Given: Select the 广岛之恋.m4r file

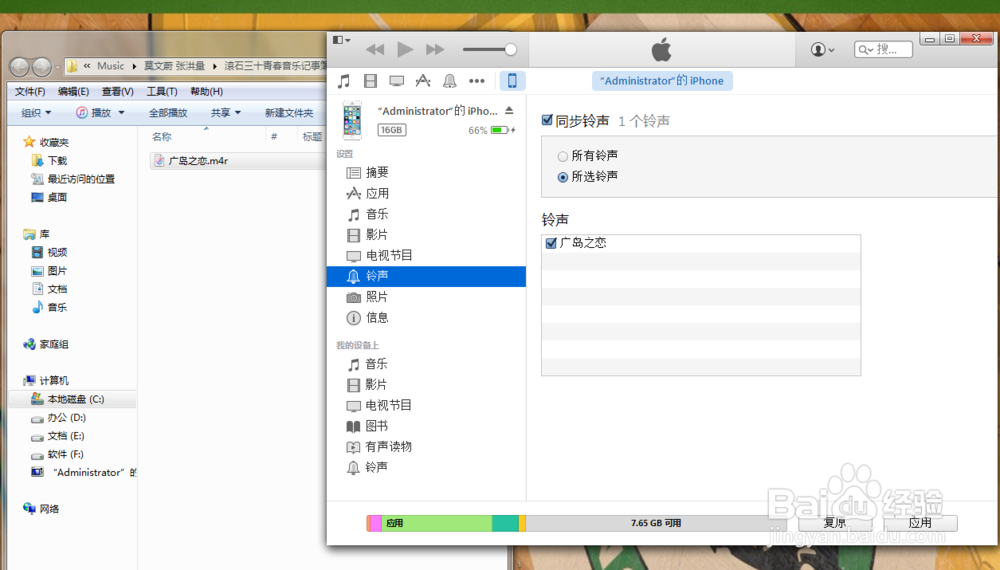Looking at the screenshot, I should (198, 161).
